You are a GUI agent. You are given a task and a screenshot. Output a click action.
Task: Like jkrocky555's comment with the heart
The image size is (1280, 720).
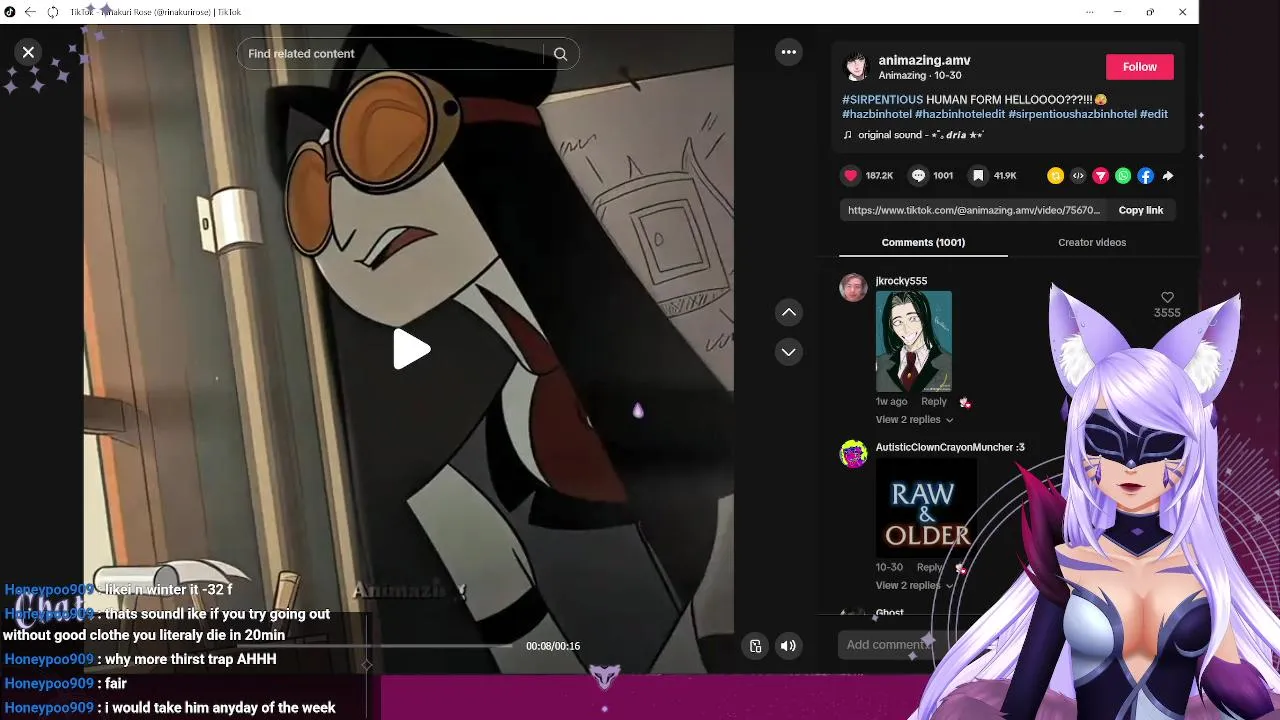1167,298
